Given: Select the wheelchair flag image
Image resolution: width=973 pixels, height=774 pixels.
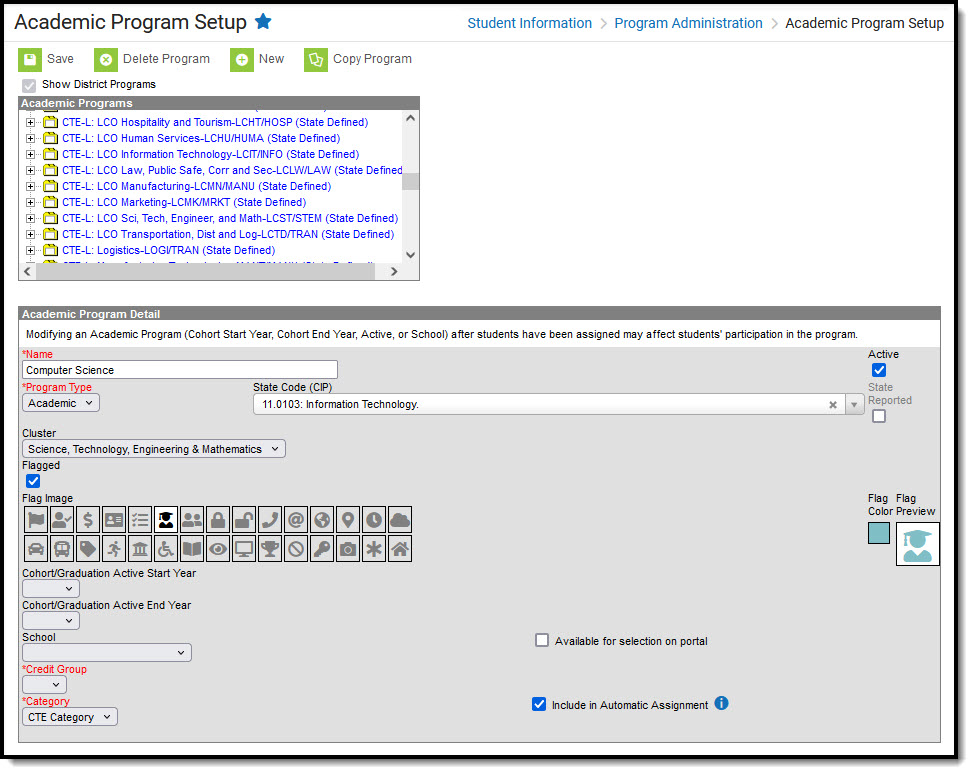Looking at the screenshot, I should coord(166,549).
